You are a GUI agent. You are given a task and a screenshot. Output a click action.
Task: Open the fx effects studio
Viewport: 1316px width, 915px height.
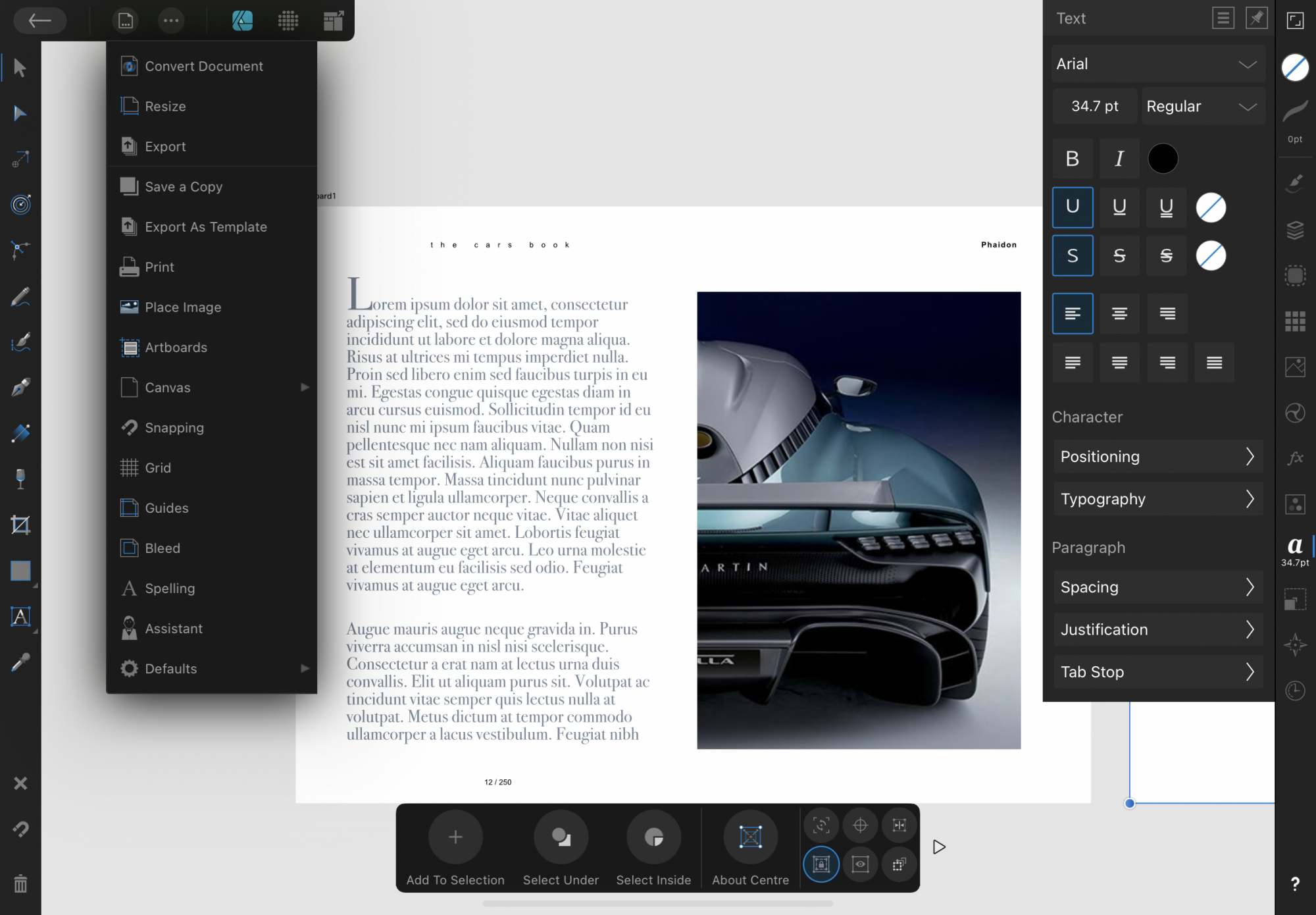coord(1295,458)
